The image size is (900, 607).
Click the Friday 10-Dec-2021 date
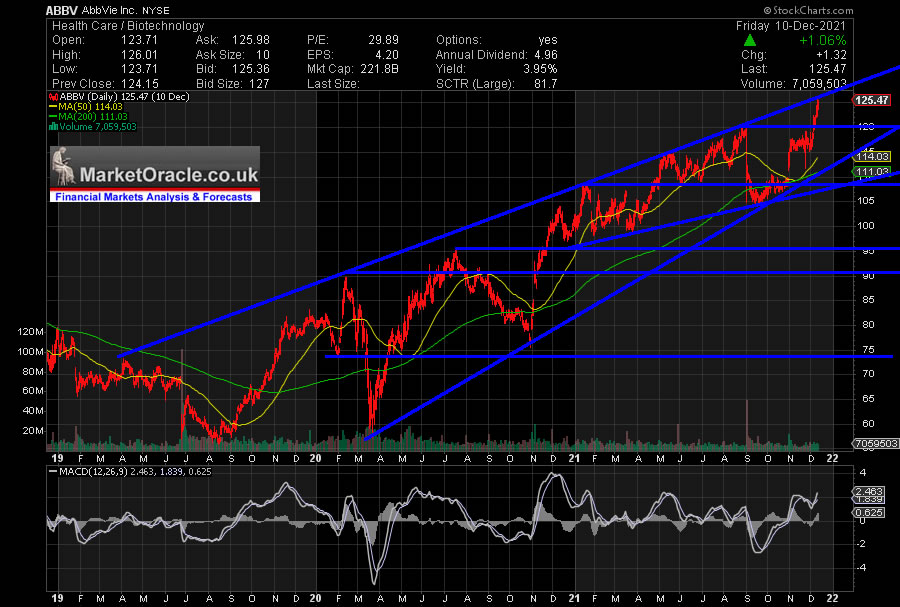791,26
